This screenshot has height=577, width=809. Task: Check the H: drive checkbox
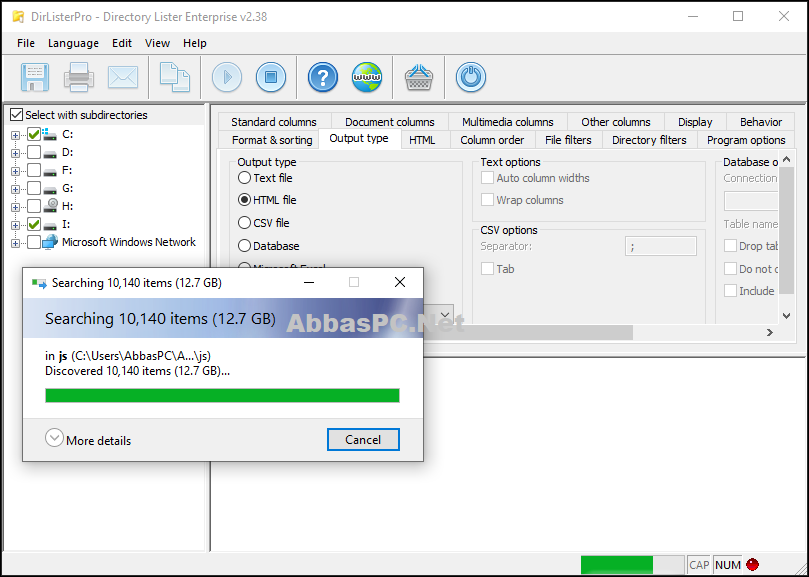[x=34, y=206]
